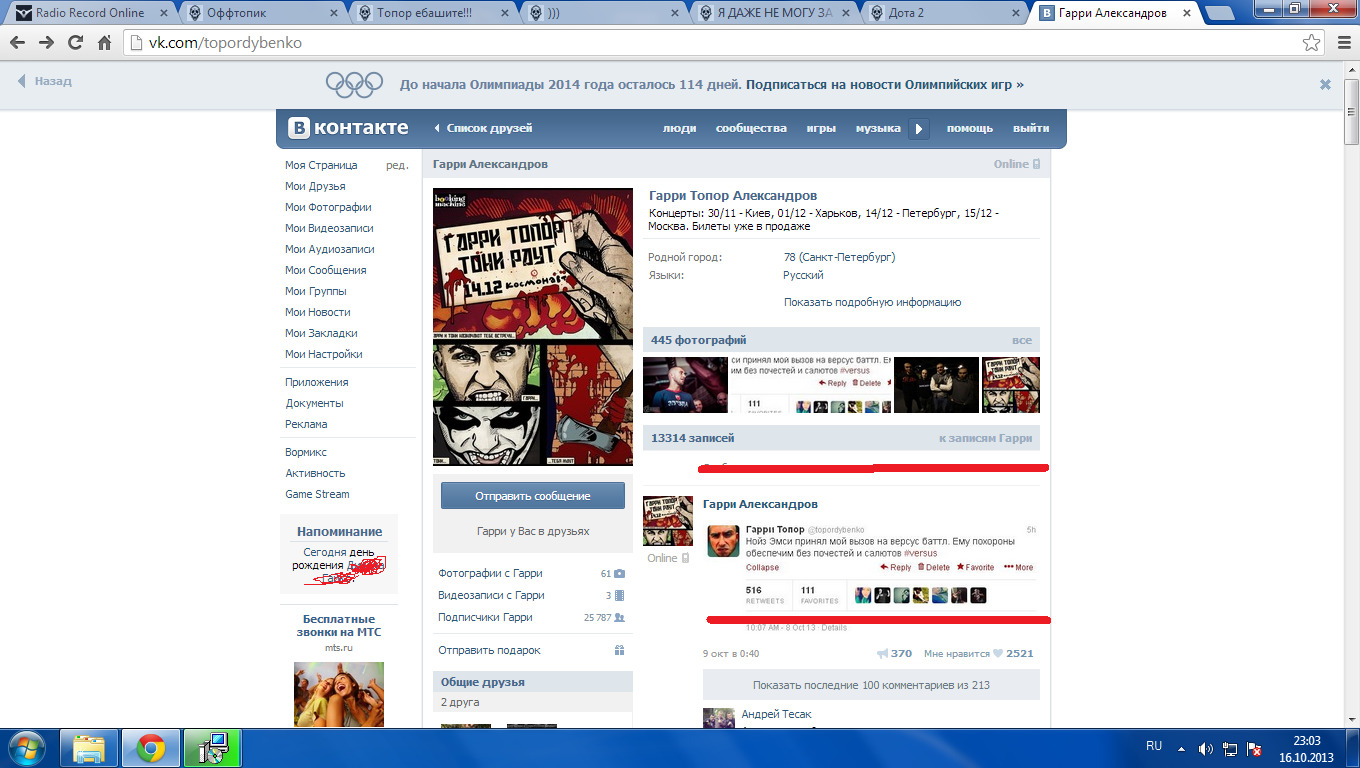The image size is (1360, 768).
Task: Open the volume control in system tray
Action: (1206, 748)
